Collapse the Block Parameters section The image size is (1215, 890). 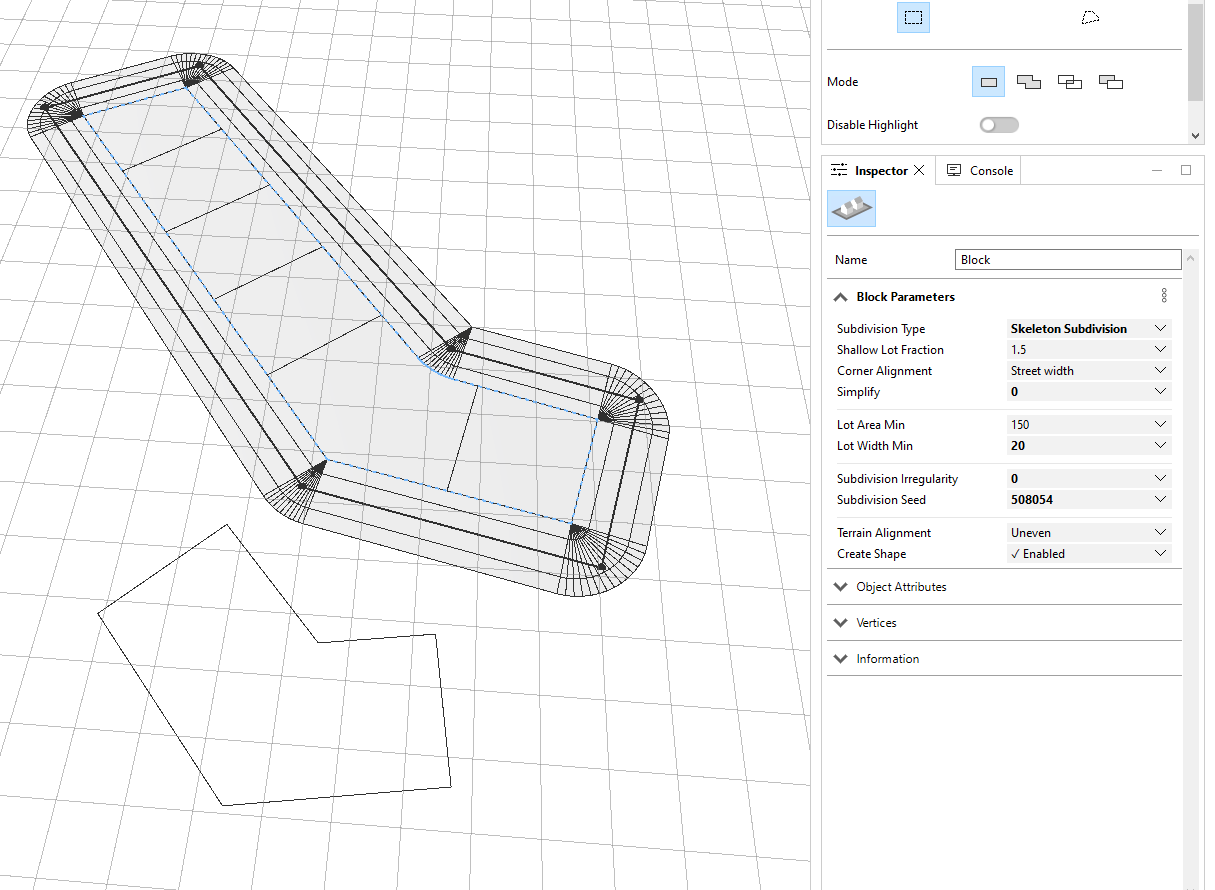(x=840, y=297)
